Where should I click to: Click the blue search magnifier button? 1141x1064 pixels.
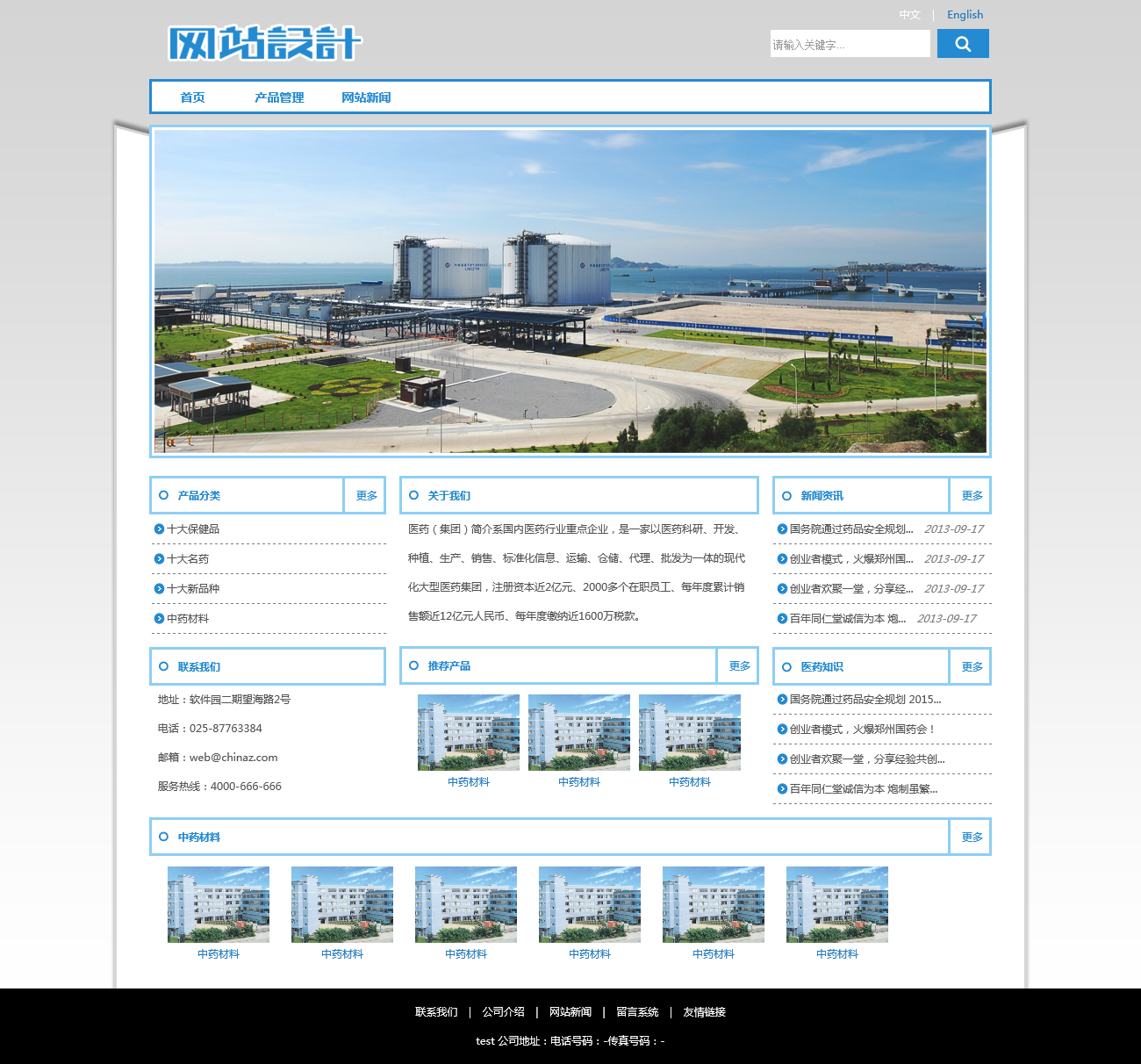(x=963, y=44)
